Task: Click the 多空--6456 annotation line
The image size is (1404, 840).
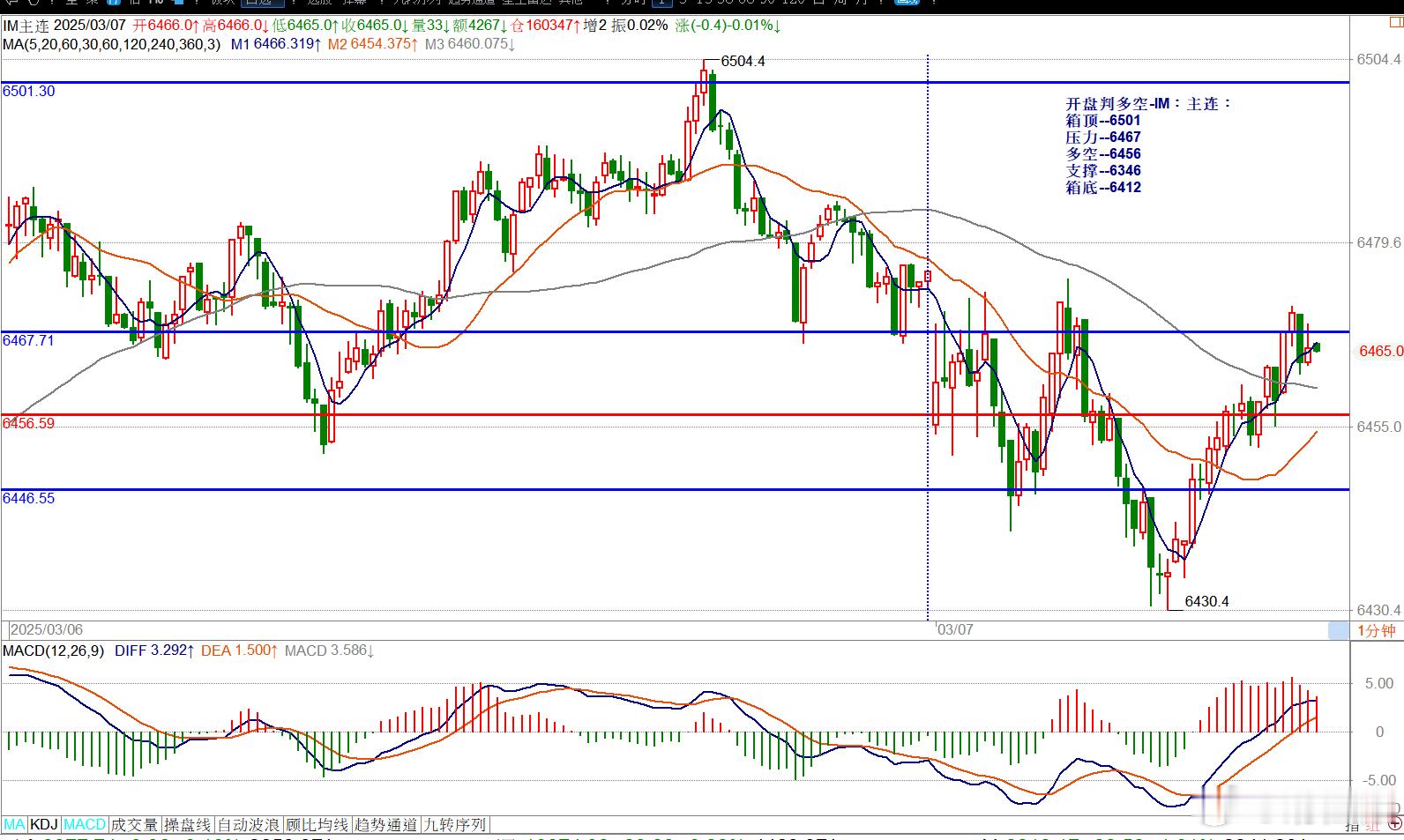Action: pos(1103,153)
